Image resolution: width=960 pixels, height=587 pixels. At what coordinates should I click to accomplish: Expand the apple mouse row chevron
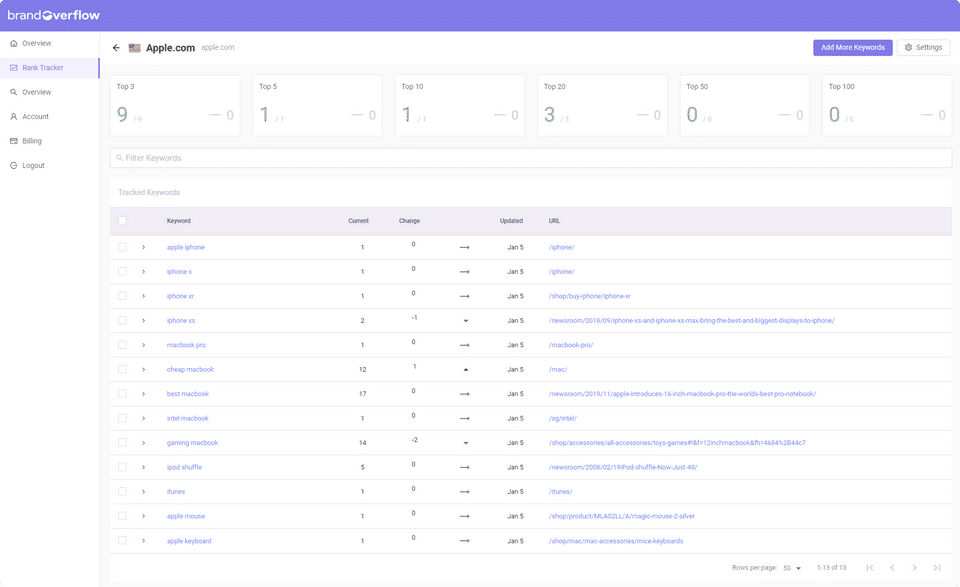(x=143, y=517)
